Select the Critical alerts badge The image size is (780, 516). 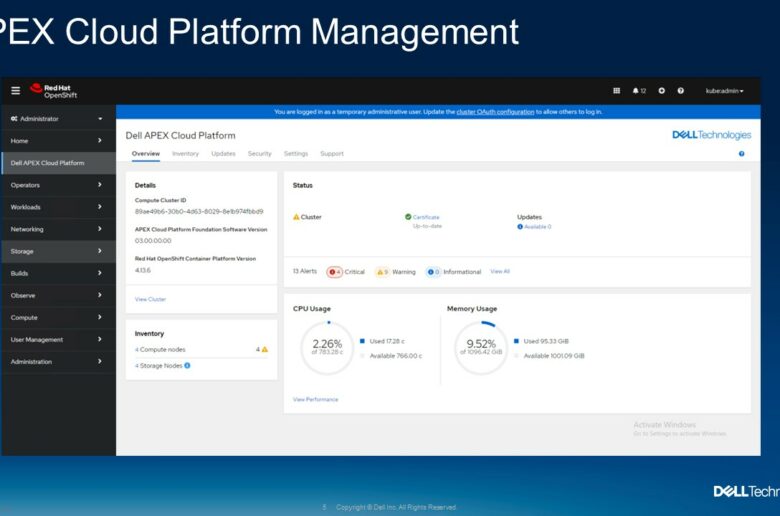(x=334, y=272)
